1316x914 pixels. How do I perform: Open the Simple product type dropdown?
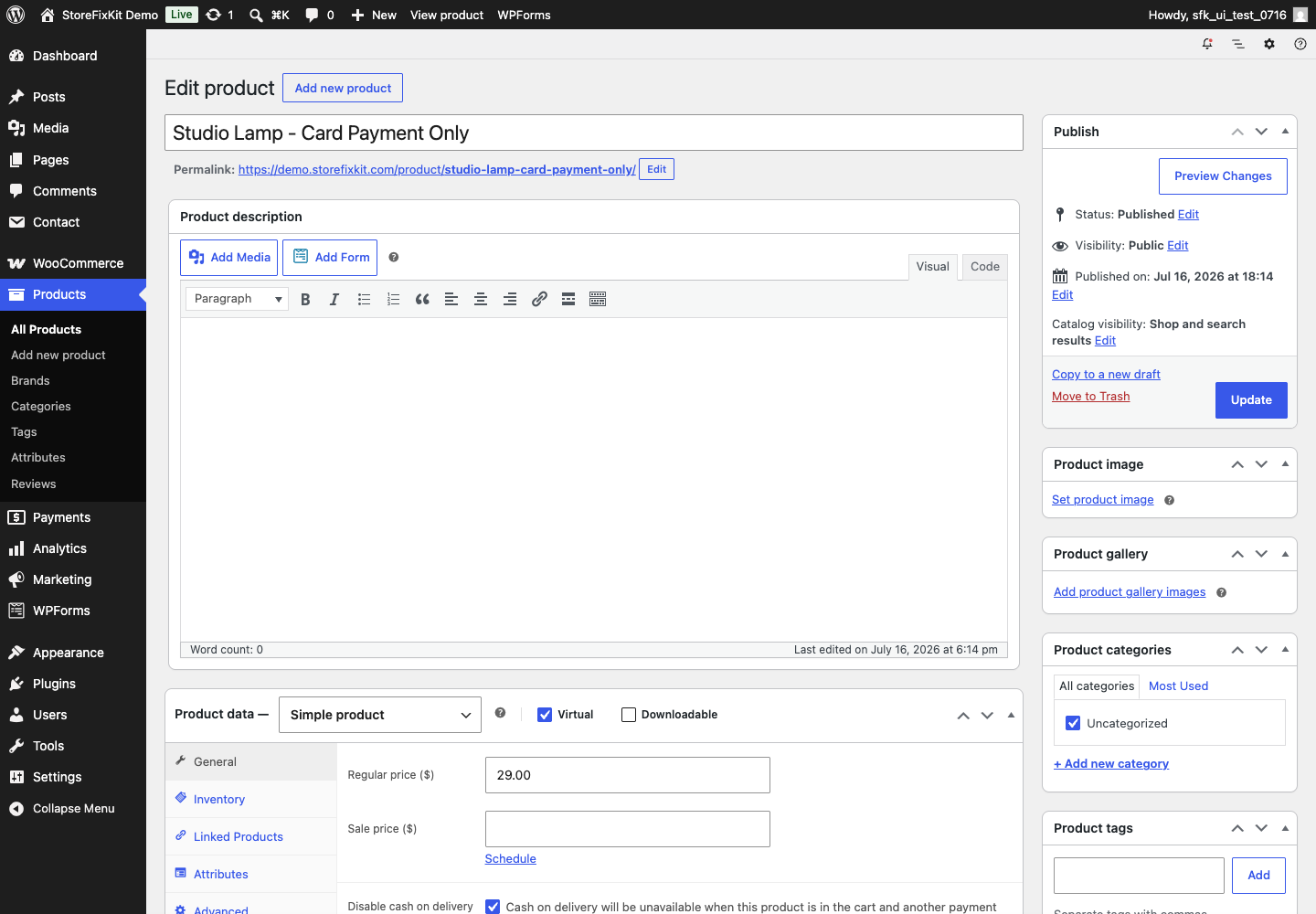380,715
